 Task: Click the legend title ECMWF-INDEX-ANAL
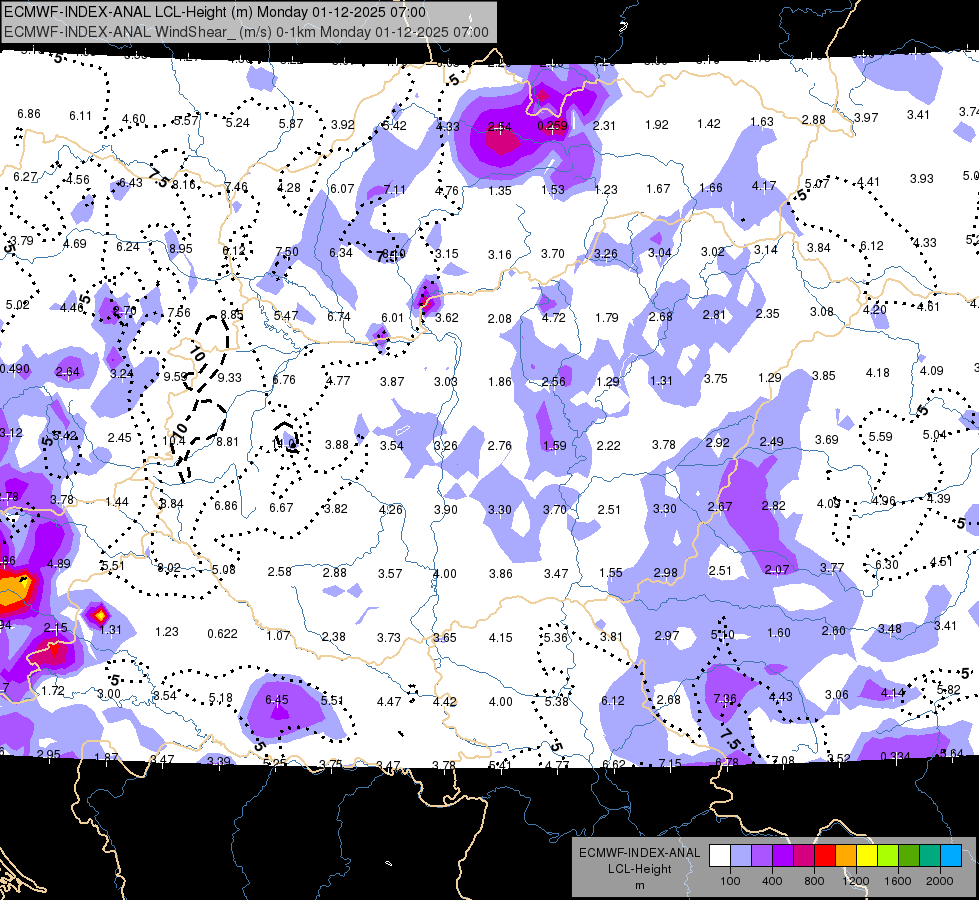click(639, 853)
